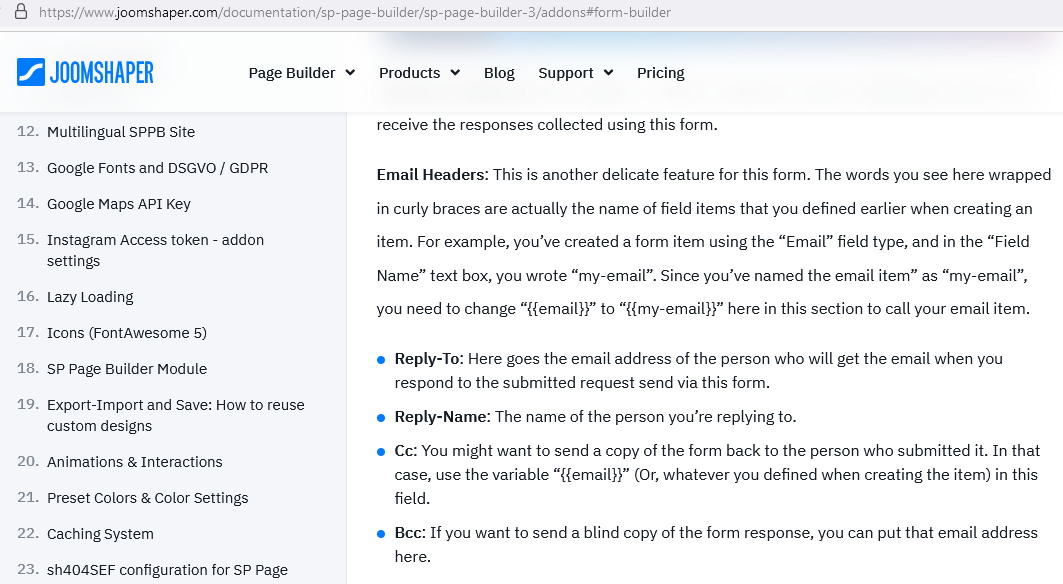Expand the Support dropdown menu
This screenshot has width=1063, height=584.
(x=575, y=73)
